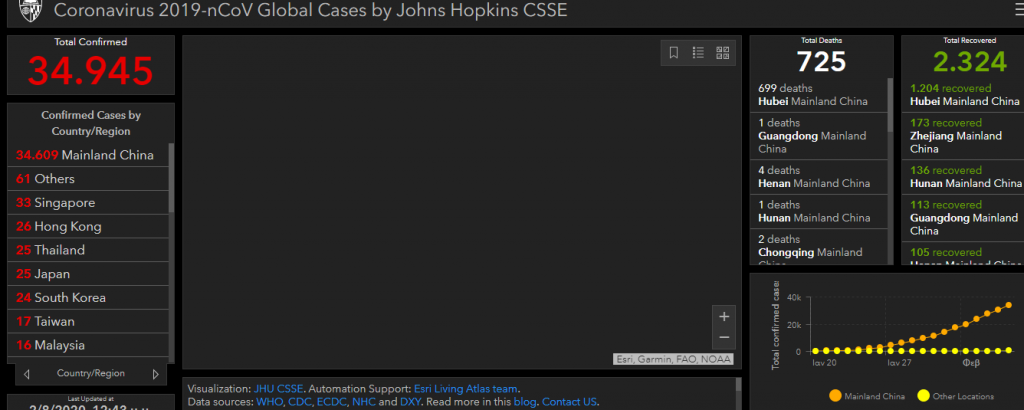
Task: Zoom out on the map
Action: [x=724, y=338]
